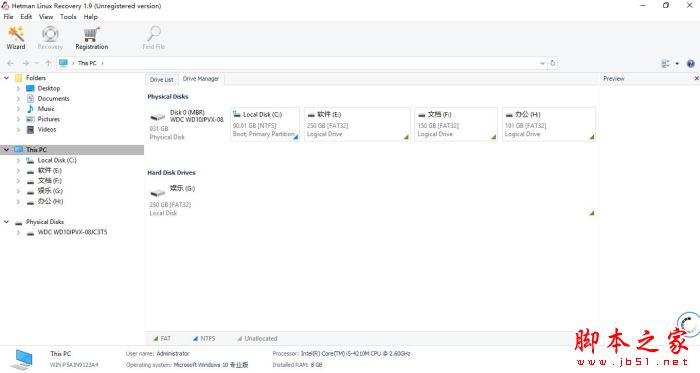Collapse the This PC tree node
Screen dimensions: 700x373
pos(6,149)
